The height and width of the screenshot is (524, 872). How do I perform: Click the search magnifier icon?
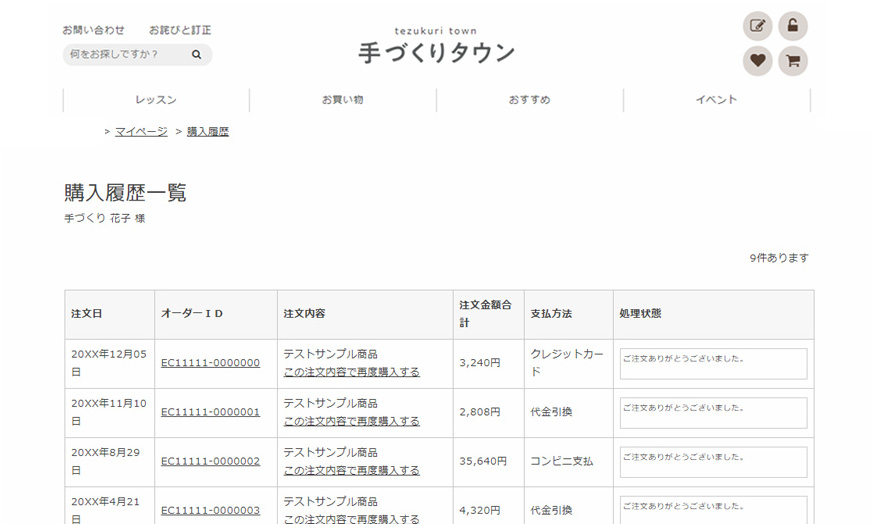(197, 55)
